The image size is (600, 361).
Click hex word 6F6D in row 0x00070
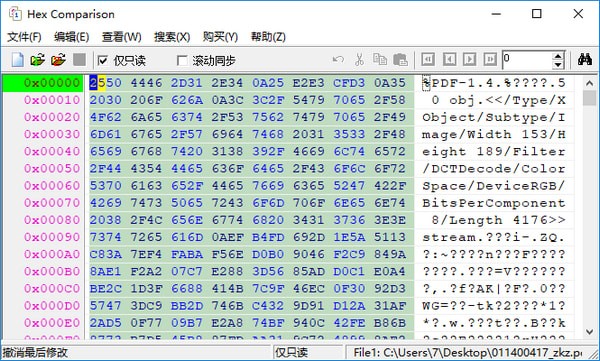click(268, 203)
